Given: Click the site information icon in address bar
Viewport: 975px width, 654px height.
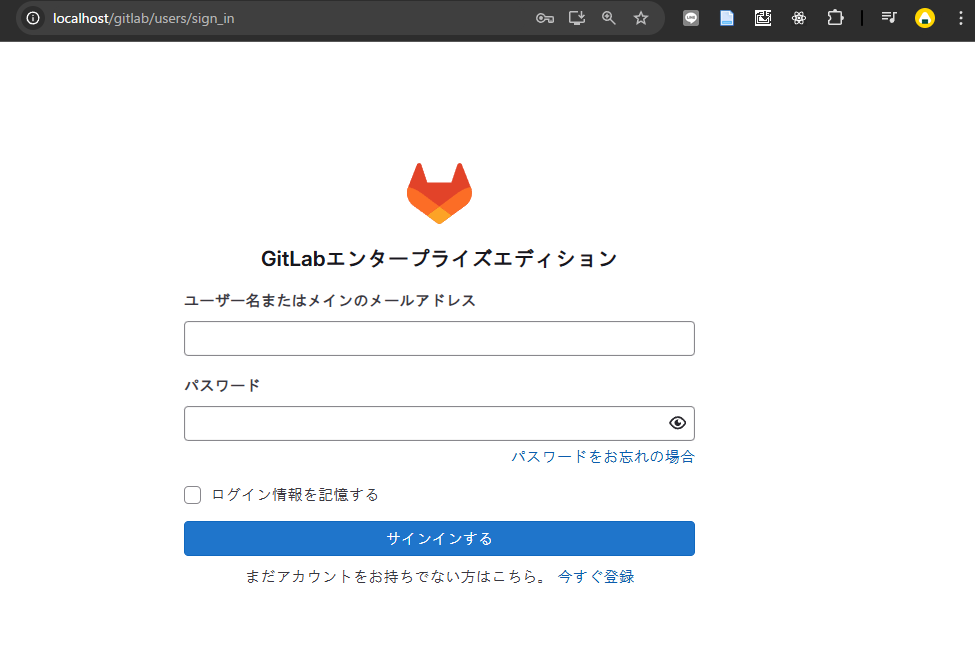Looking at the screenshot, I should pyautogui.click(x=33, y=18).
